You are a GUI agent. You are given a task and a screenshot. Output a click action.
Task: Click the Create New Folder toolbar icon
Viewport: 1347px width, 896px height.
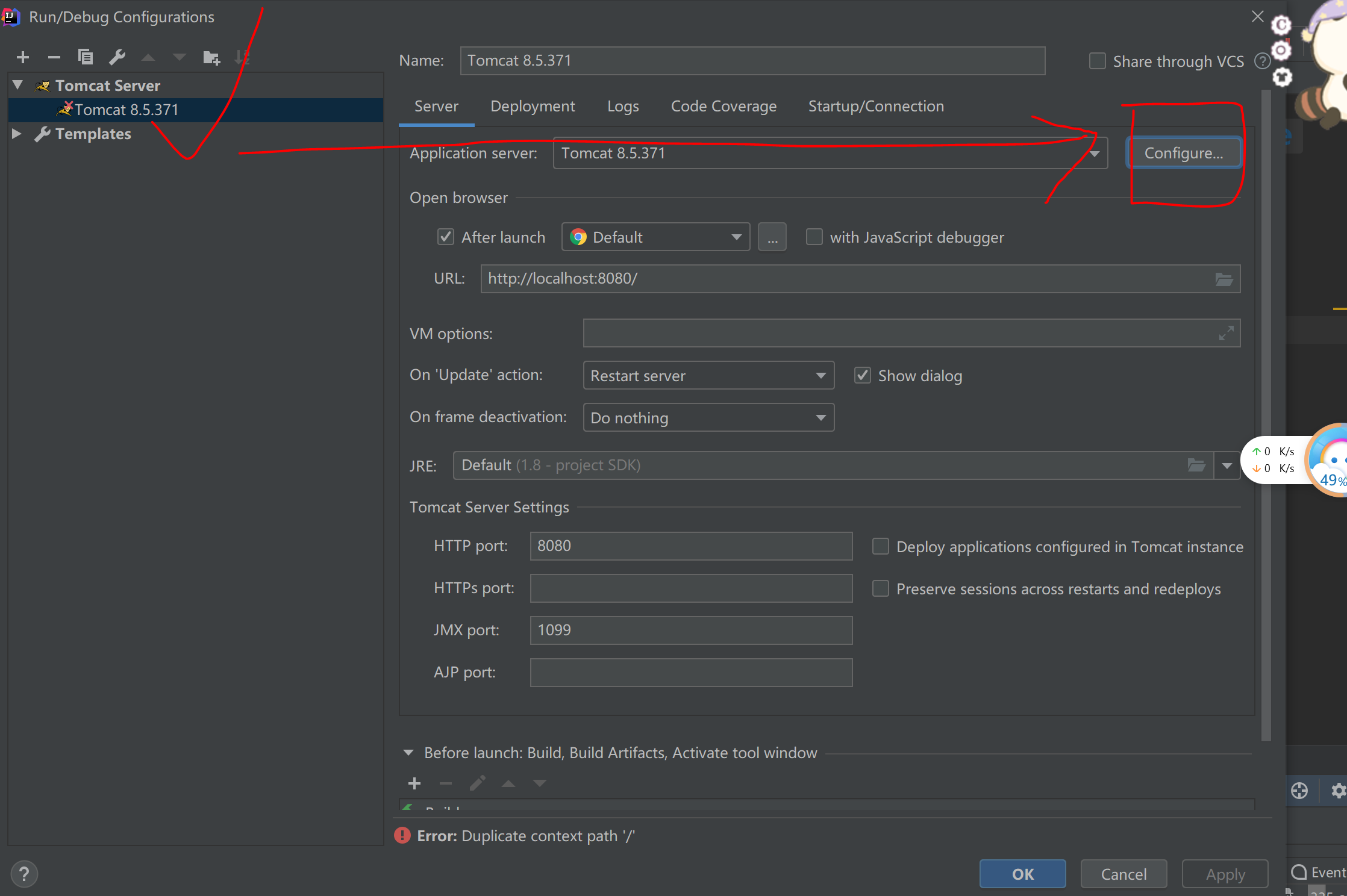[211, 58]
